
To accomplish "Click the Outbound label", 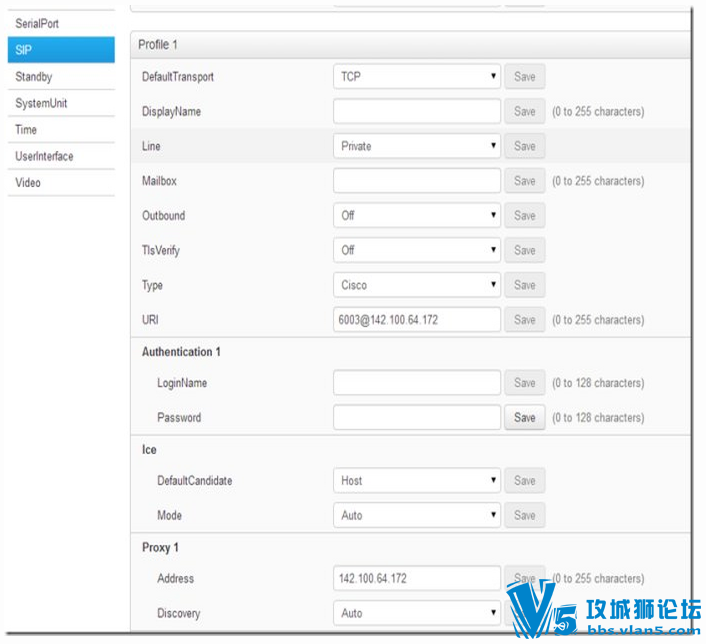I will point(163,215).
